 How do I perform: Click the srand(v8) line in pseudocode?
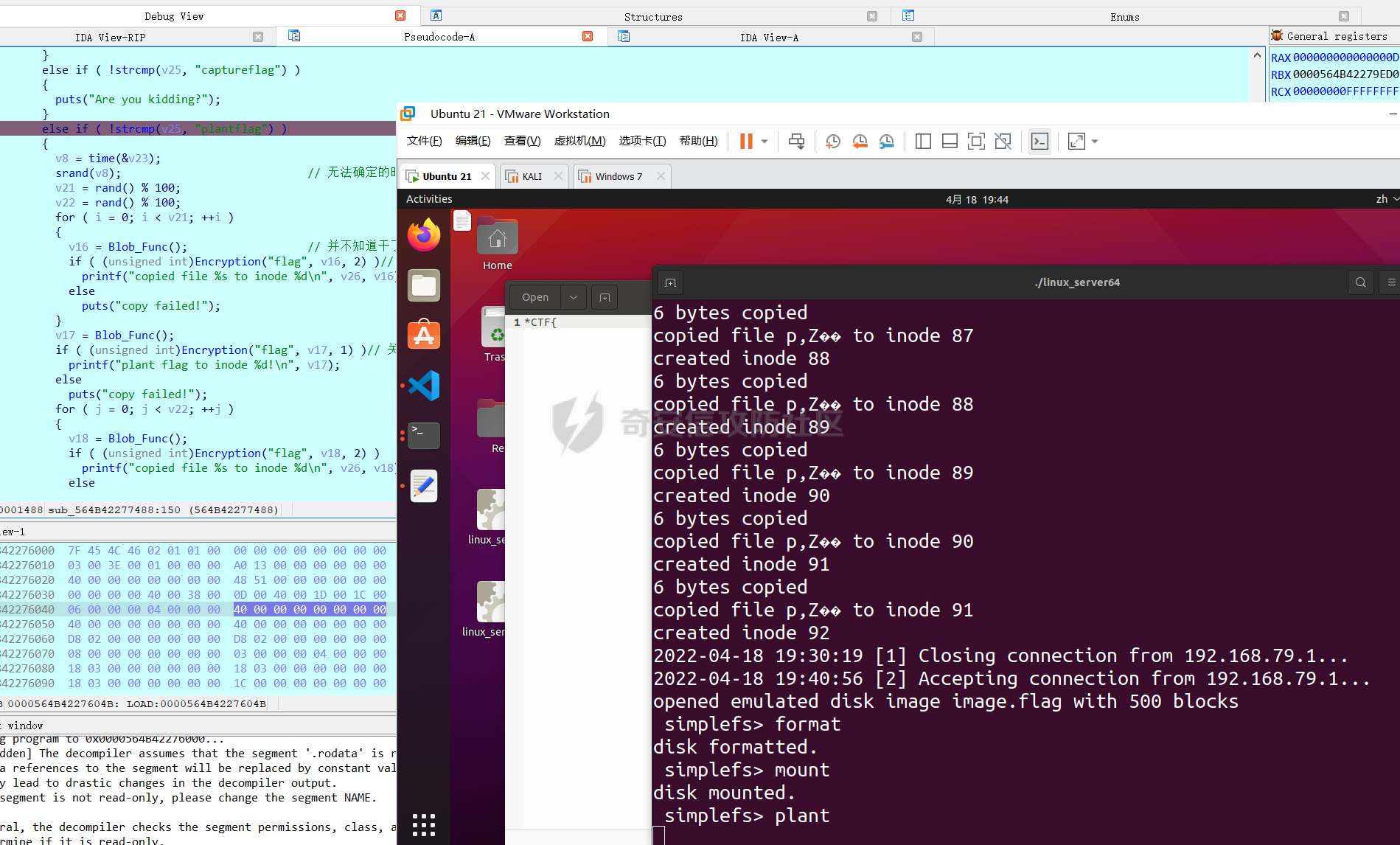pos(88,173)
